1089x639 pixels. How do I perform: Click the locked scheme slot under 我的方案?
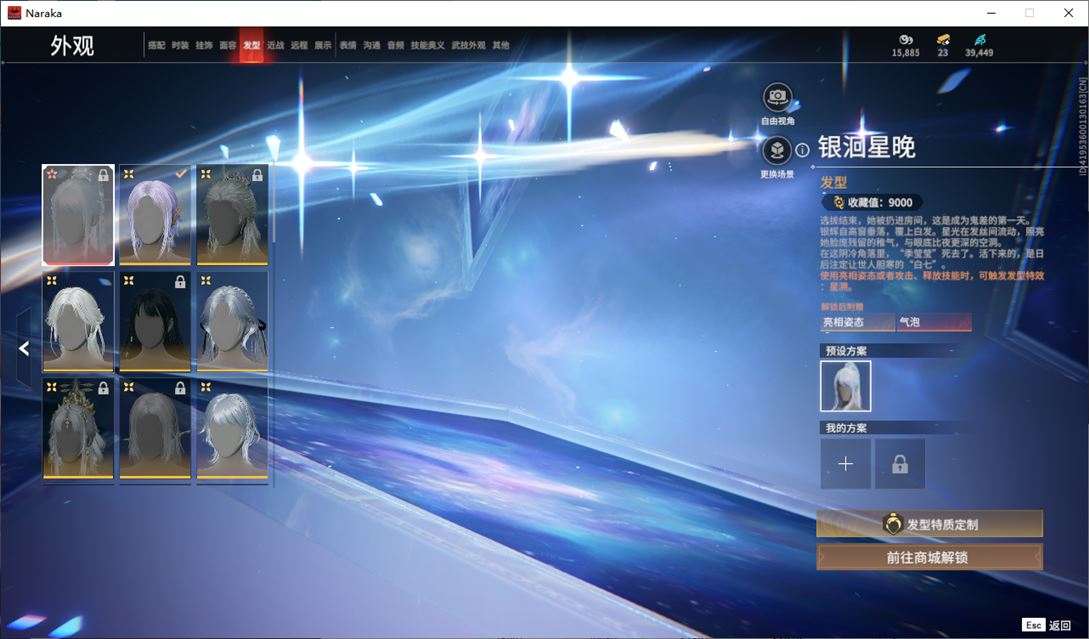pyautogui.click(x=899, y=463)
